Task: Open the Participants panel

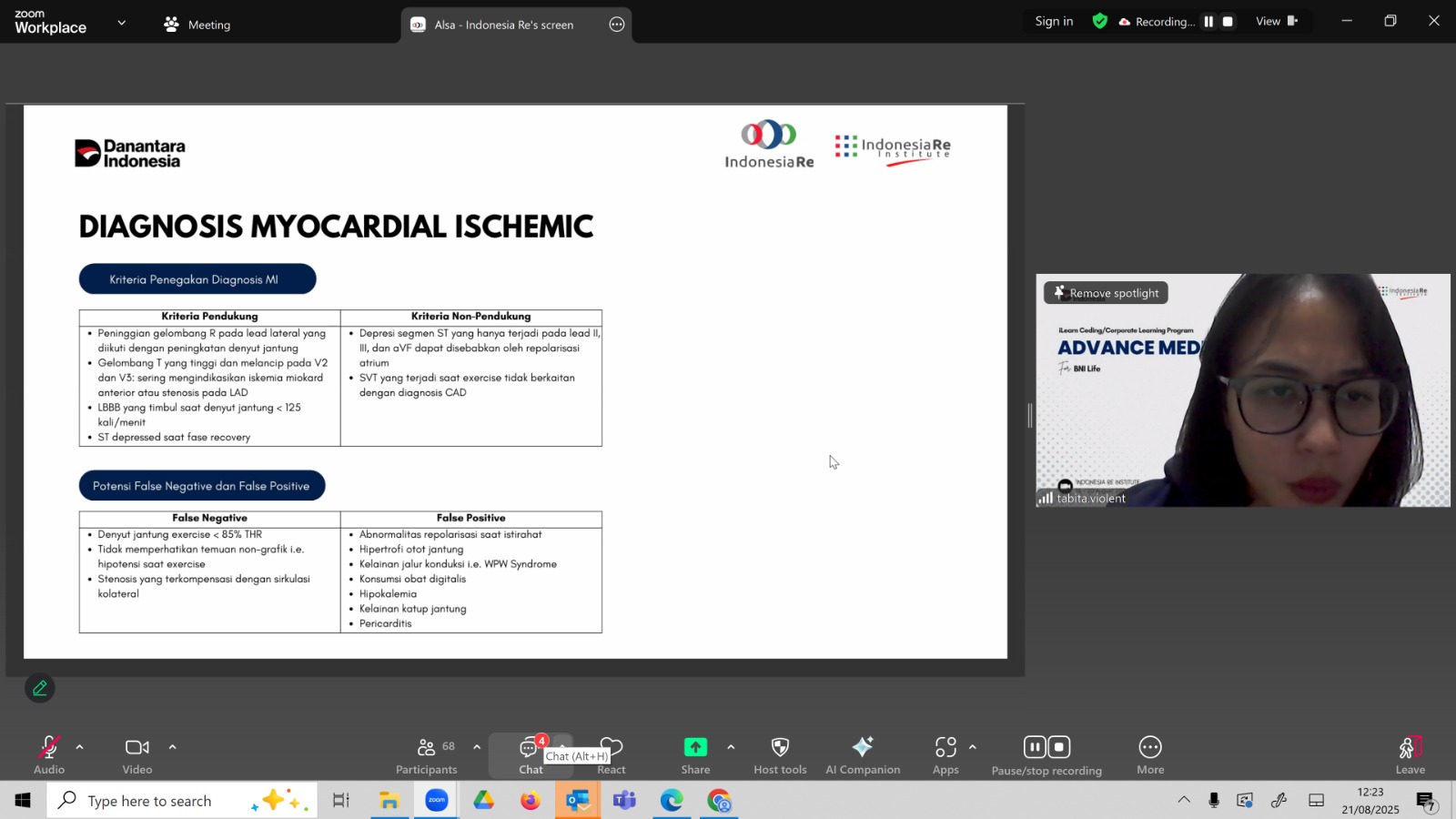Action: point(426,749)
